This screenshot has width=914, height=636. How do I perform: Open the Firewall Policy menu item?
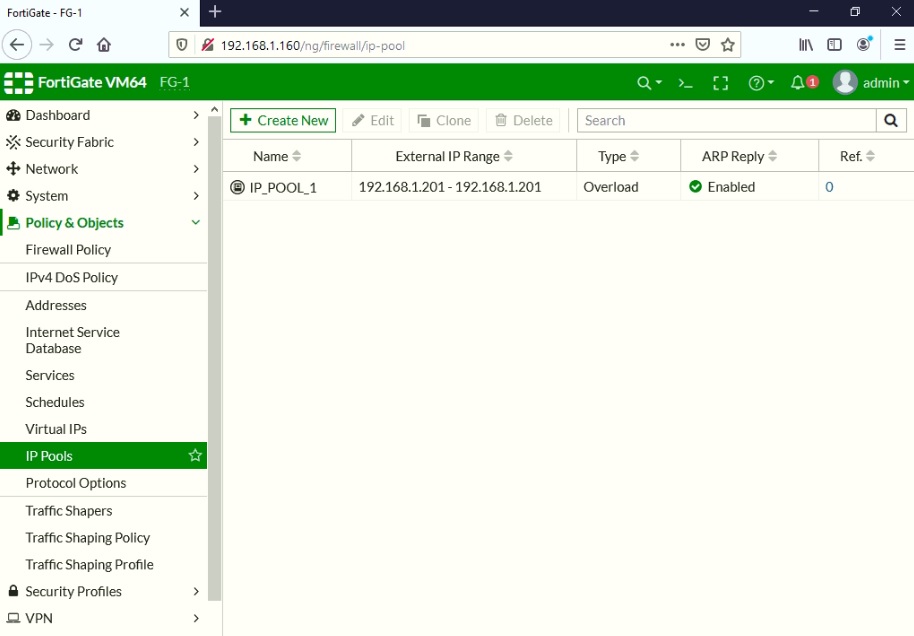[67, 249]
